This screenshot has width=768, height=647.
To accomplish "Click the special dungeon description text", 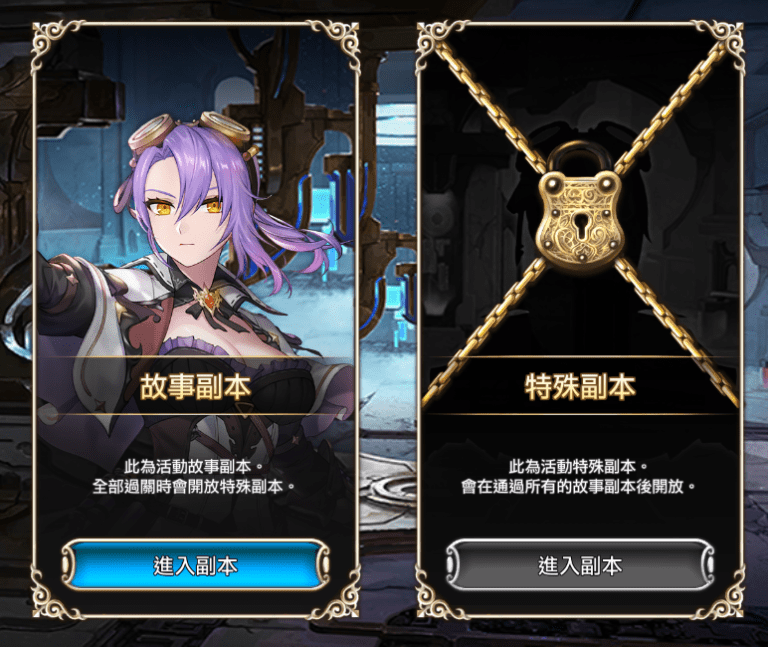I will (x=580, y=477).
